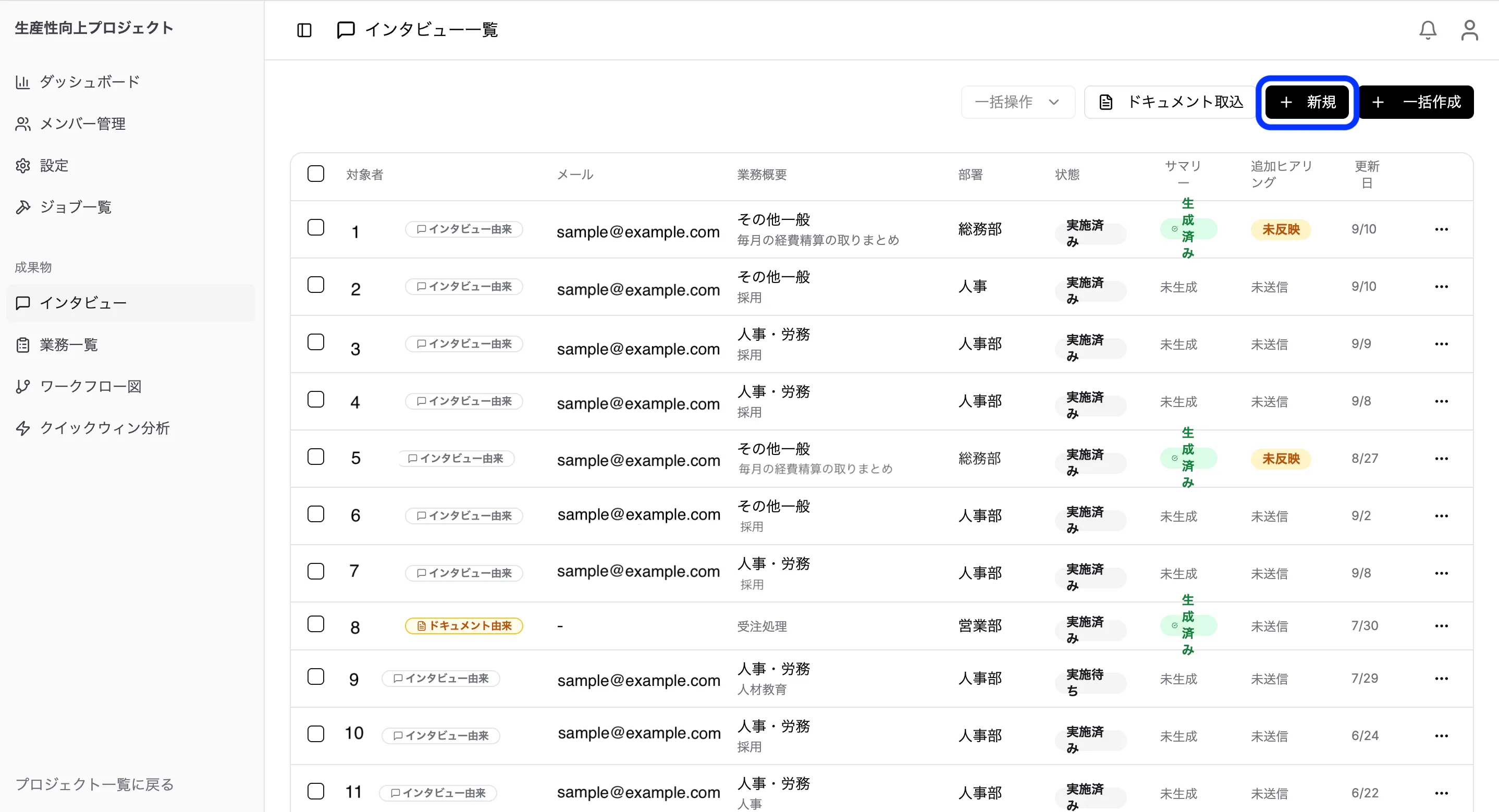Toggle the select-all checkbox in the table header

point(316,174)
